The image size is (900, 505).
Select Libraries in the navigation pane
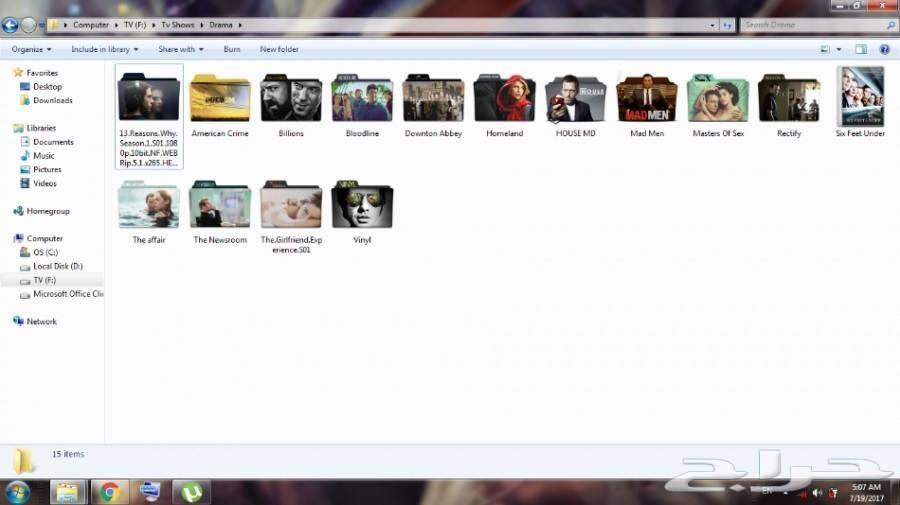click(x=41, y=128)
